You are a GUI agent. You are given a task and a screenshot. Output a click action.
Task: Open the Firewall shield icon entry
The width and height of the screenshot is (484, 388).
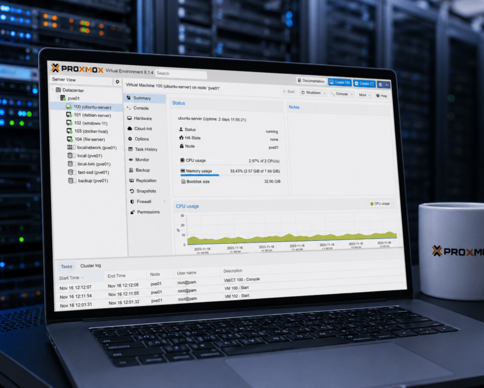tap(132, 201)
